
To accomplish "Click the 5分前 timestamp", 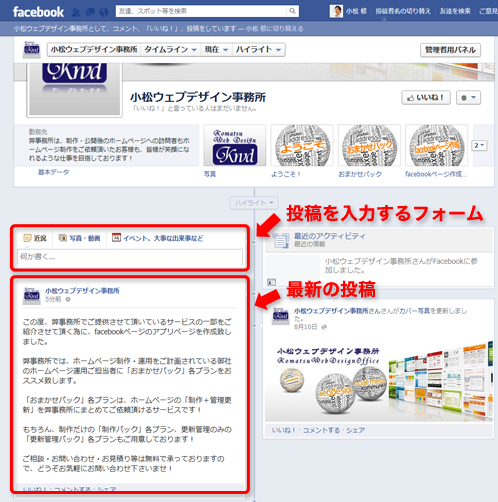I will click(x=53, y=299).
